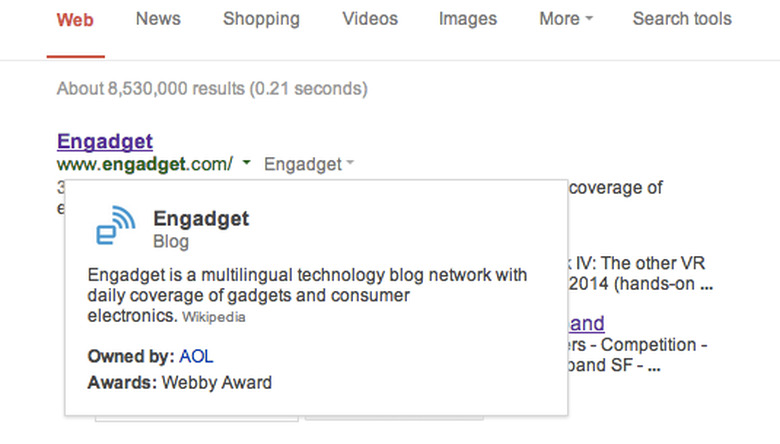Image resolution: width=780 pixels, height=444 pixels.
Task: Select the active Web tab
Action: (76, 20)
